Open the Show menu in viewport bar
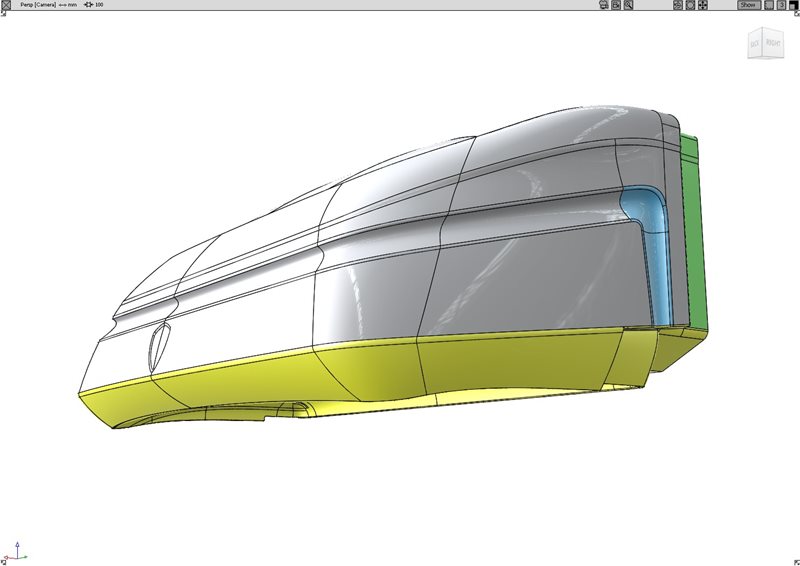The width and height of the screenshot is (800, 566). point(748,5)
